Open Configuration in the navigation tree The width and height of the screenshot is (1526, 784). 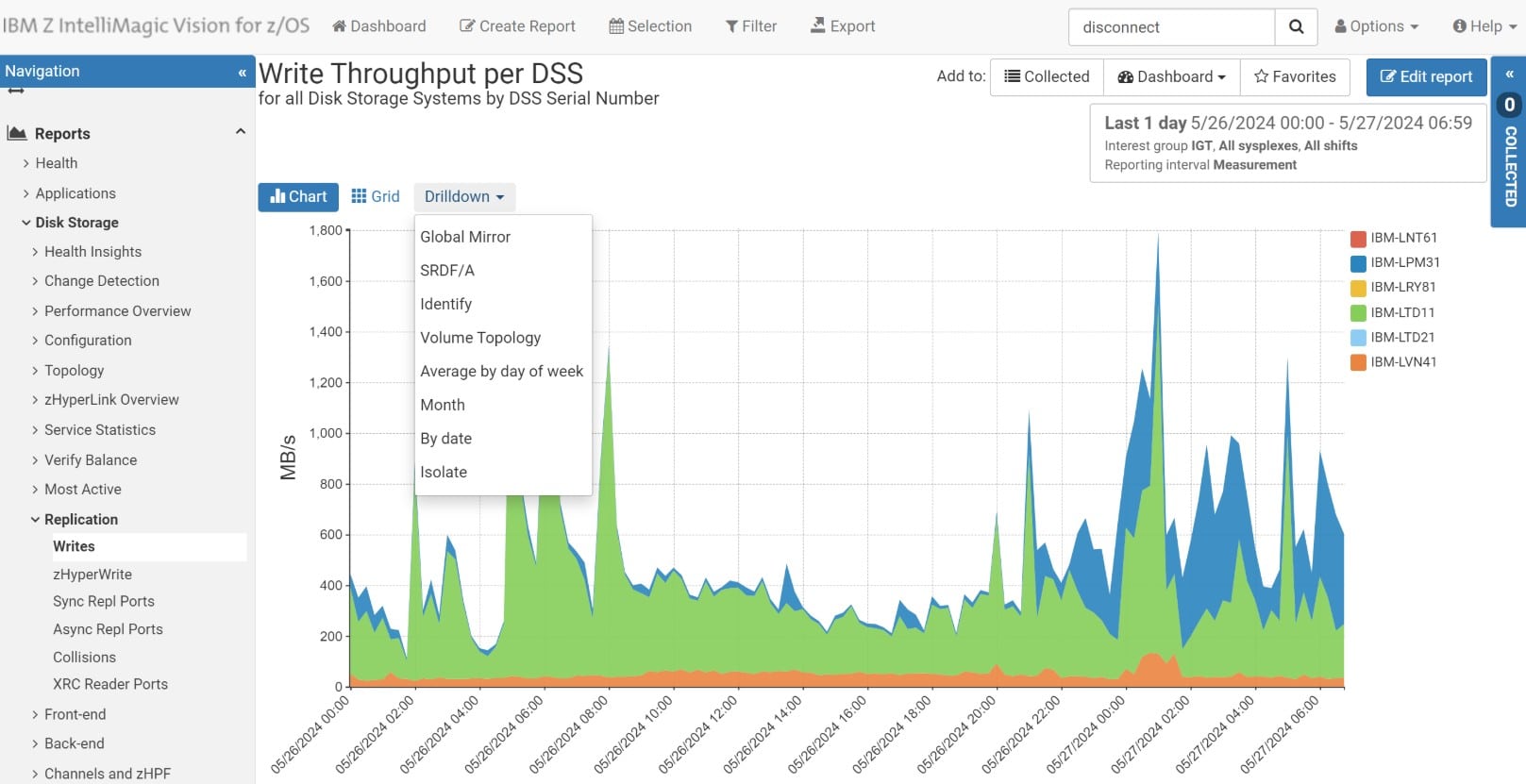point(88,341)
